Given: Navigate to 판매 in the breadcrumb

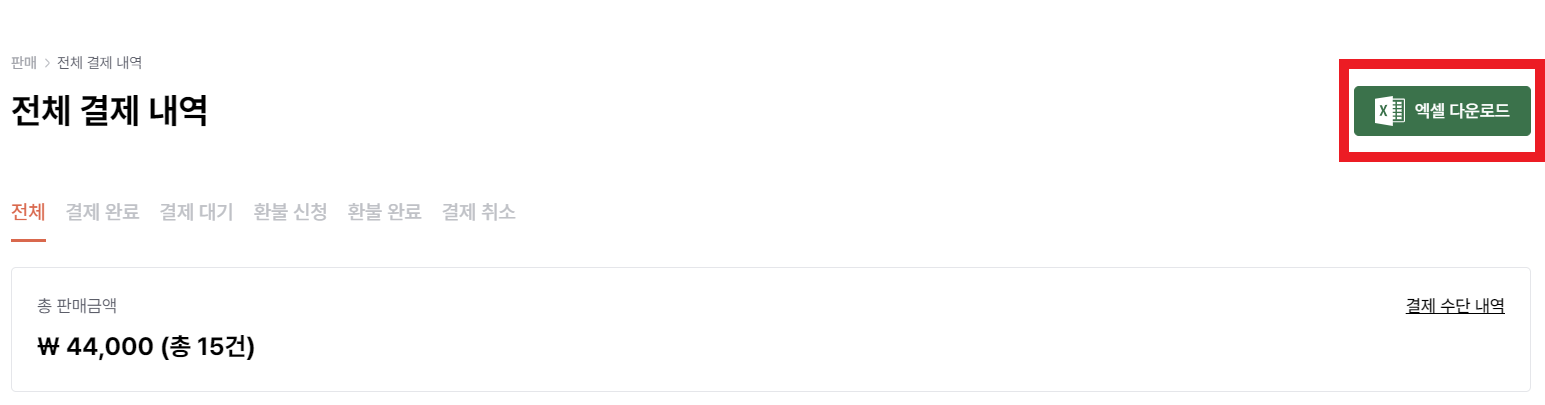Looking at the screenshot, I should tap(23, 63).
